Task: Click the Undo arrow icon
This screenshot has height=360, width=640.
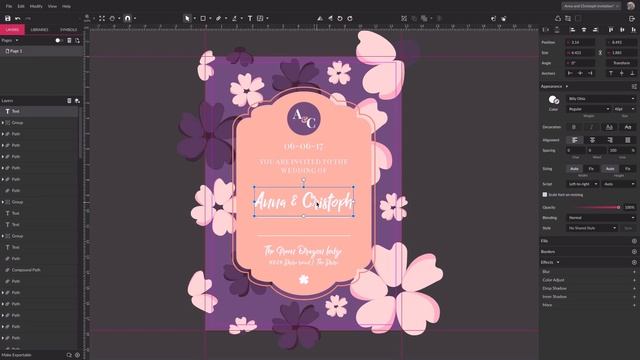Action: click(18, 18)
